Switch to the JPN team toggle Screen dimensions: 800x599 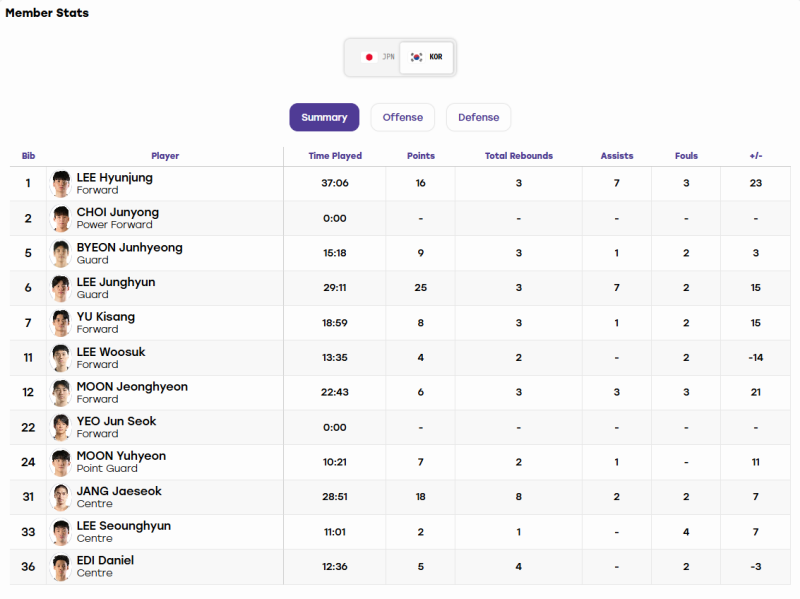tap(378, 57)
